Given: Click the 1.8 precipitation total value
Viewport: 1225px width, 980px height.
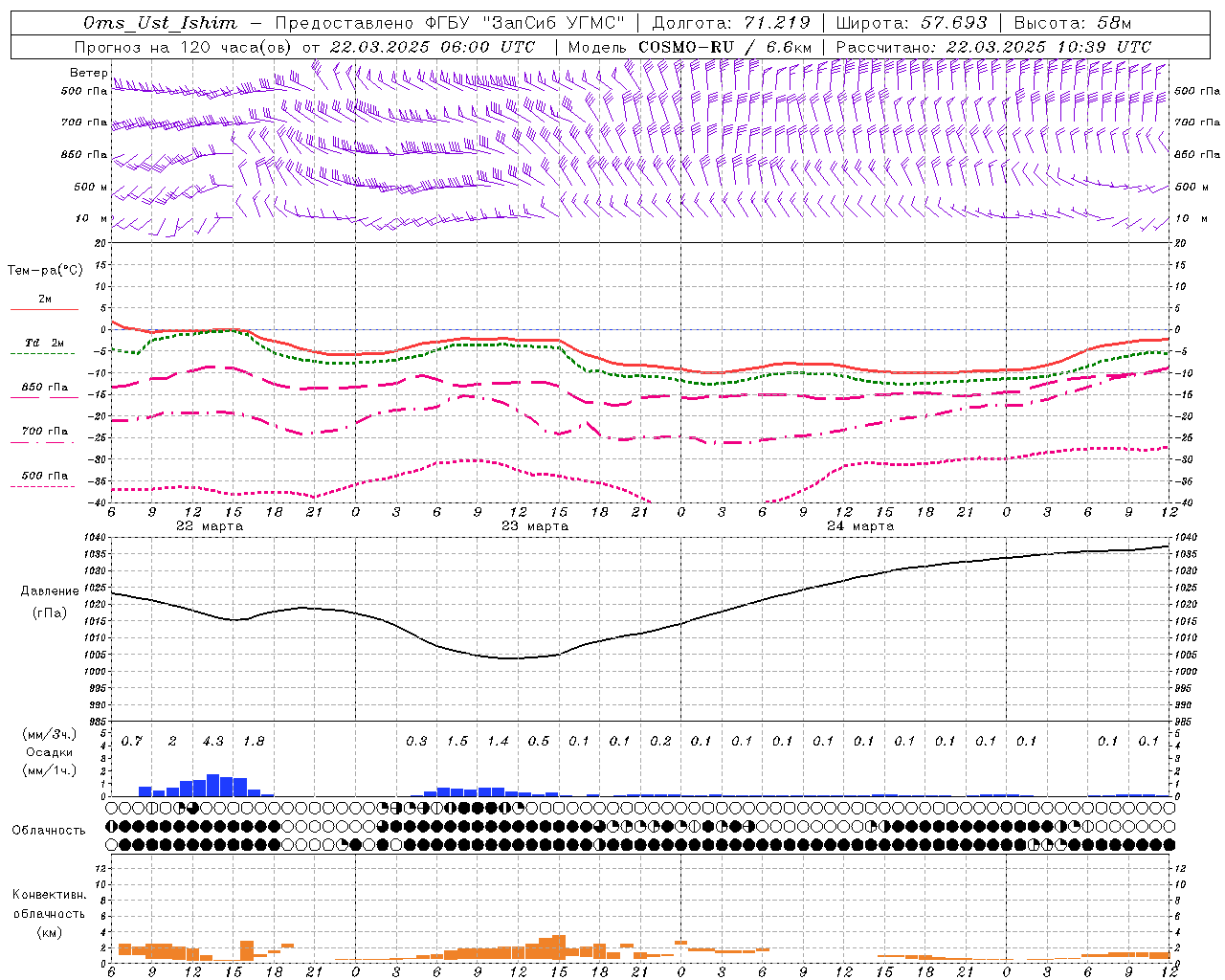Looking at the screenshot, I should click(254, 742).
